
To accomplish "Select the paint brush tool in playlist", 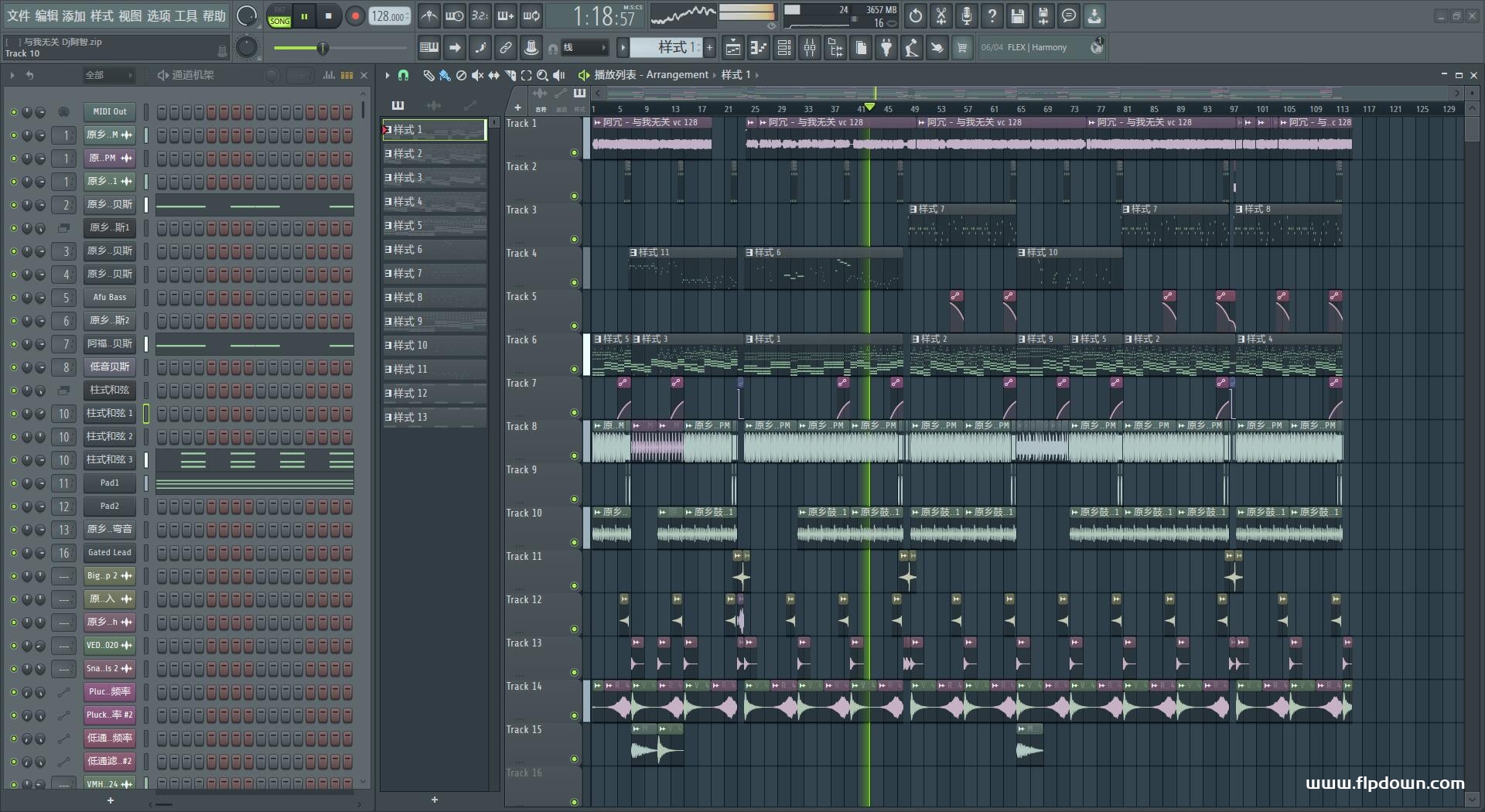I will coord(445,75).
